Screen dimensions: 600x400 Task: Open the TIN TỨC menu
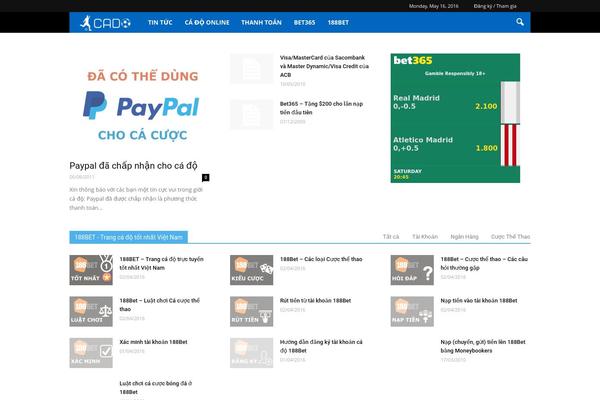click(160, 23)
